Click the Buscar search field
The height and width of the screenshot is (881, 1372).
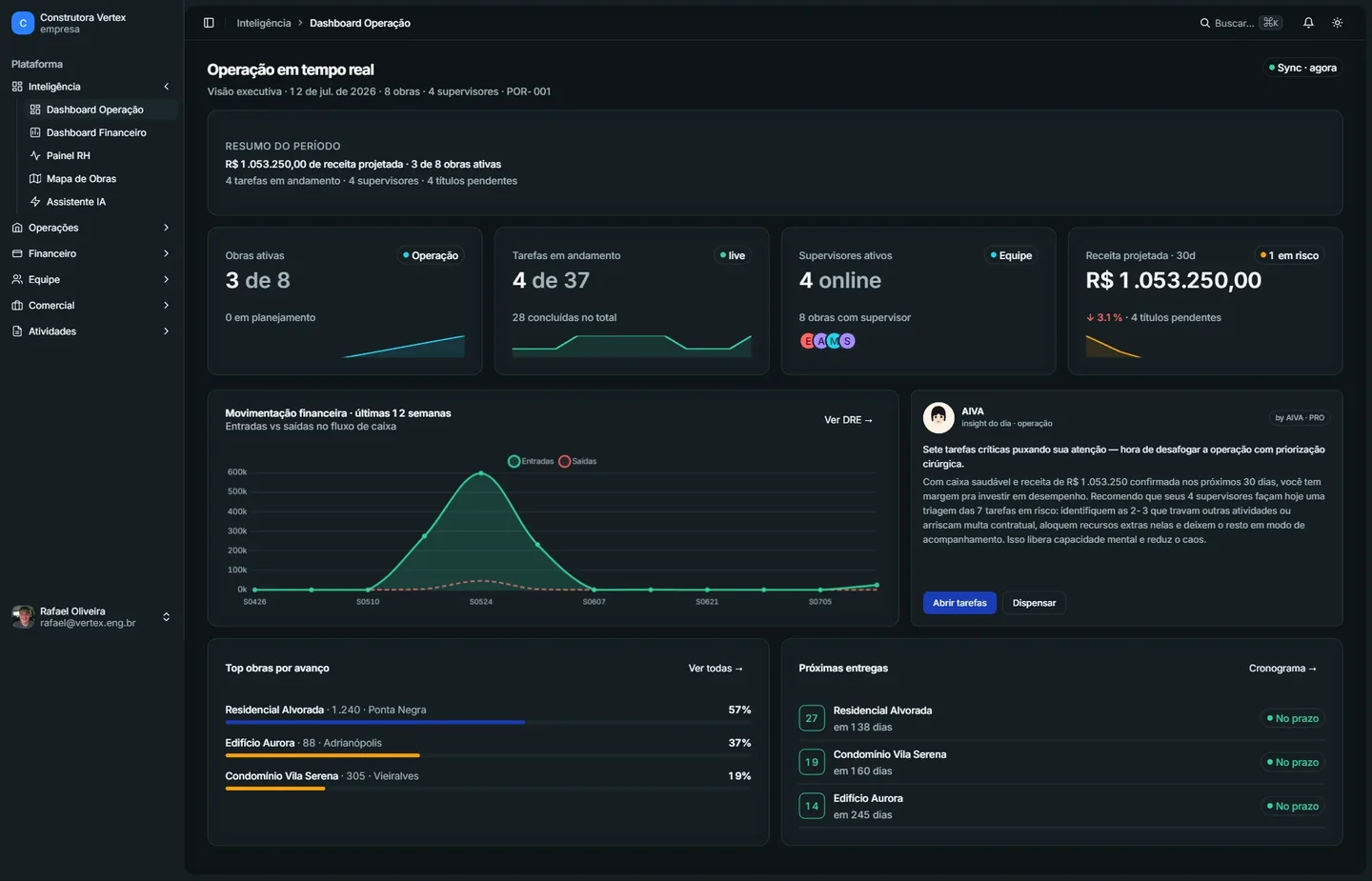1241,23
